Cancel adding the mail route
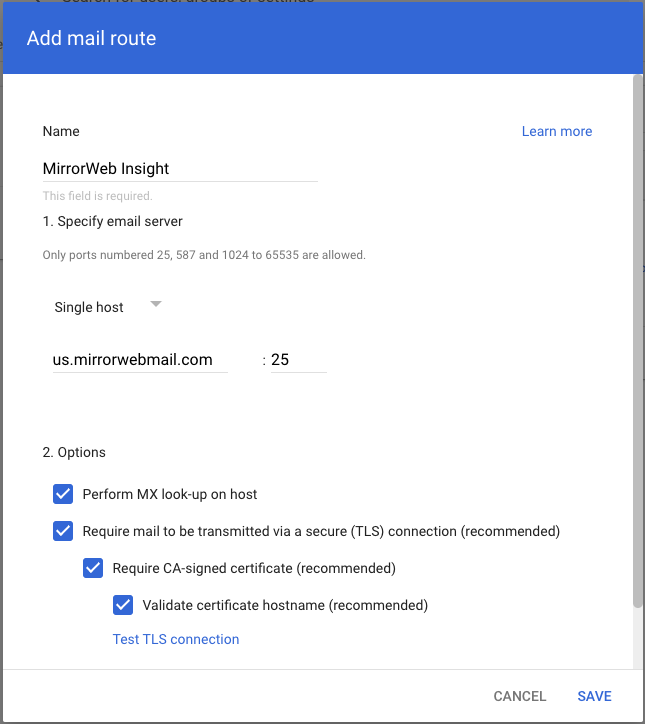The height and width of the screenshot is (724, 645). point(519,696)
